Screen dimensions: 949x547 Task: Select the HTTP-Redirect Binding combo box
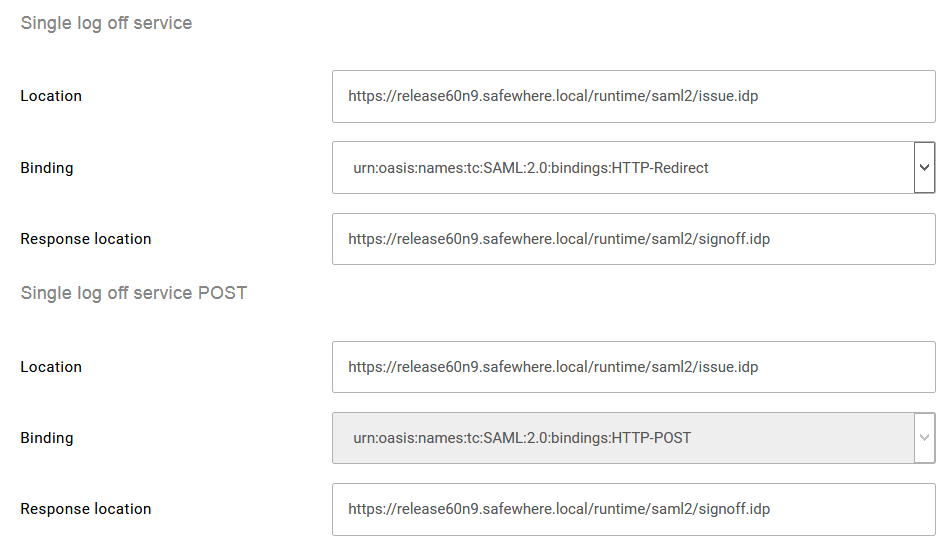pyautogui.click(x=622, y=168)
